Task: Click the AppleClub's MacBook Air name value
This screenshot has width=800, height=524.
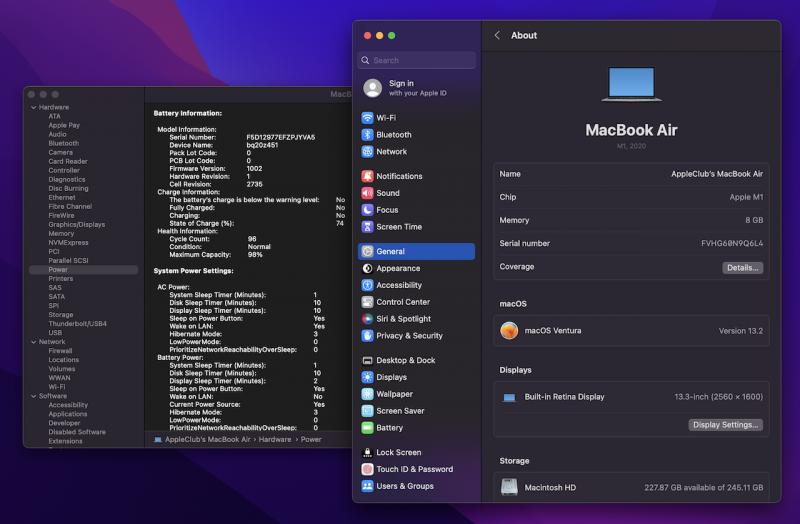Action: click(x=717, y=174)
